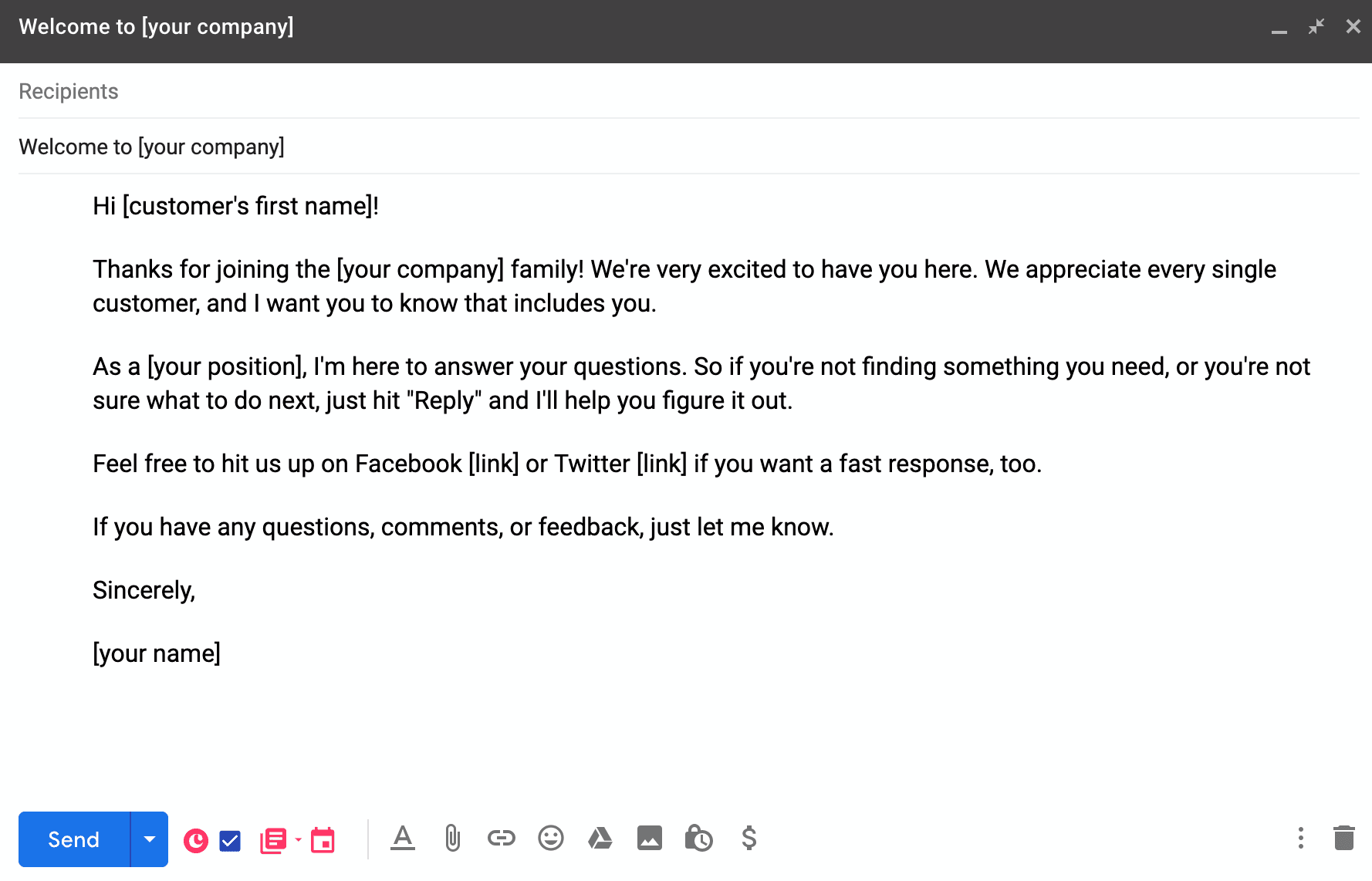Click the [your name] signature text
Screen dimensions: 1372x881
(157, 653)
